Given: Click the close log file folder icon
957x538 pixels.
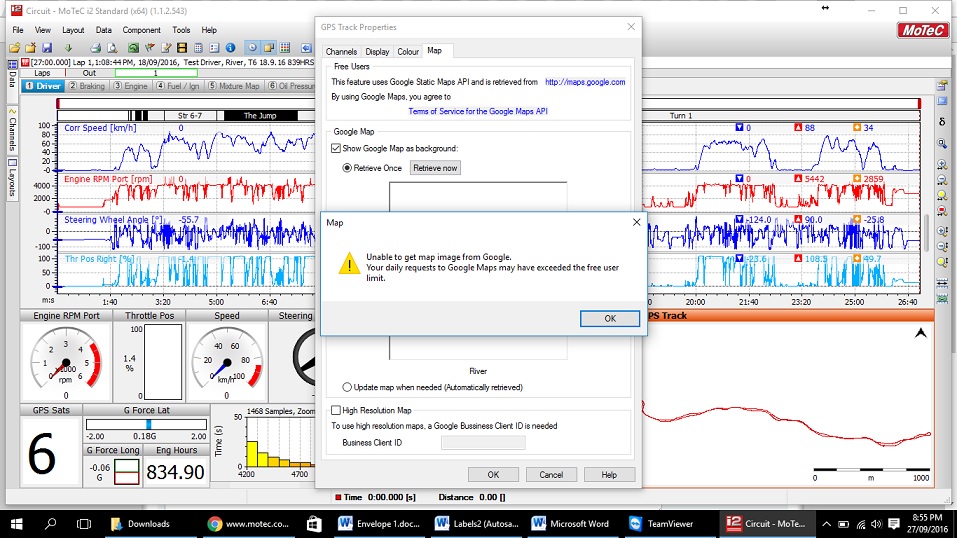Looking at the screenshot, I should (x=30, y=48).
